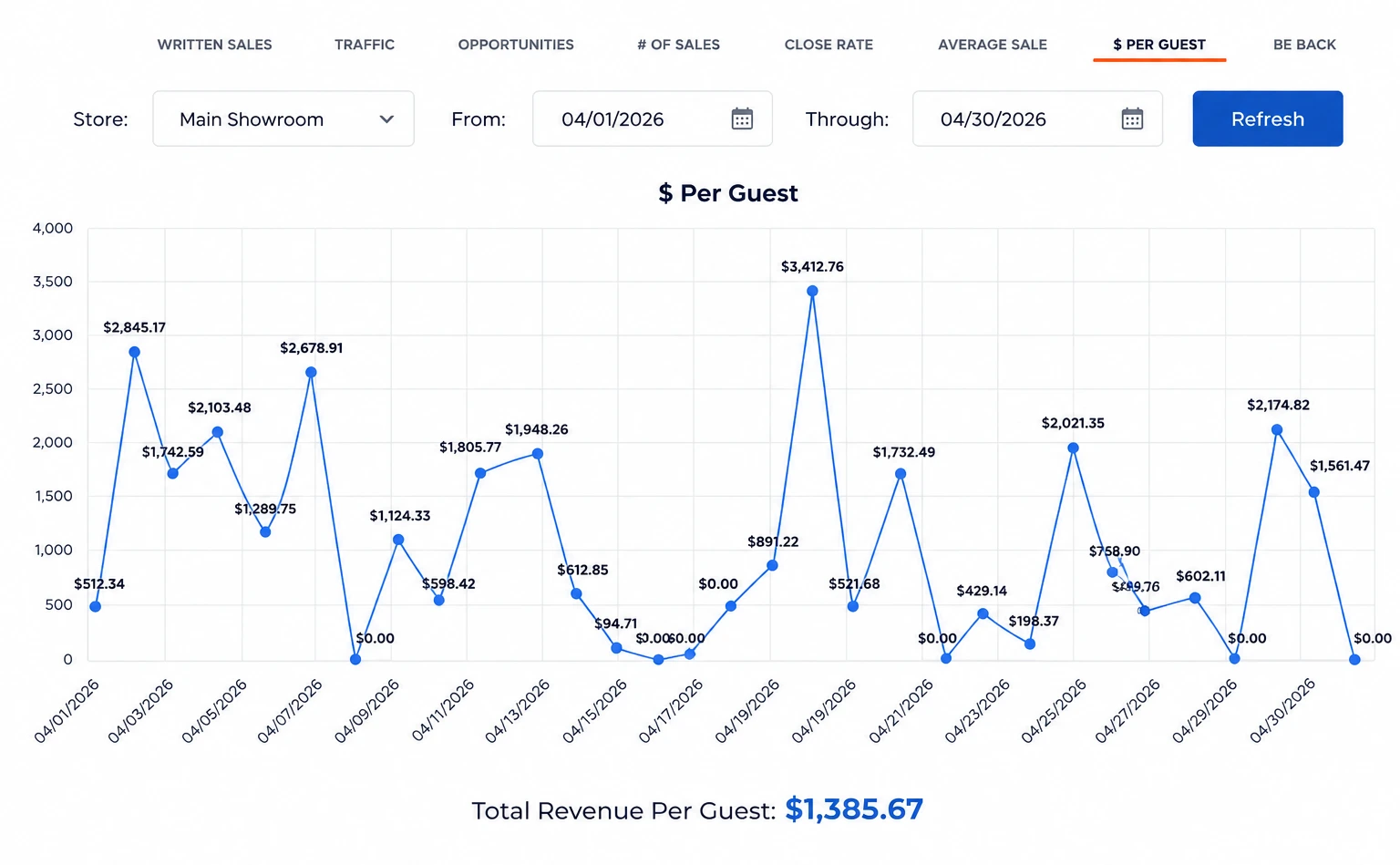Click the $521.68 data point

coord(853,606)
